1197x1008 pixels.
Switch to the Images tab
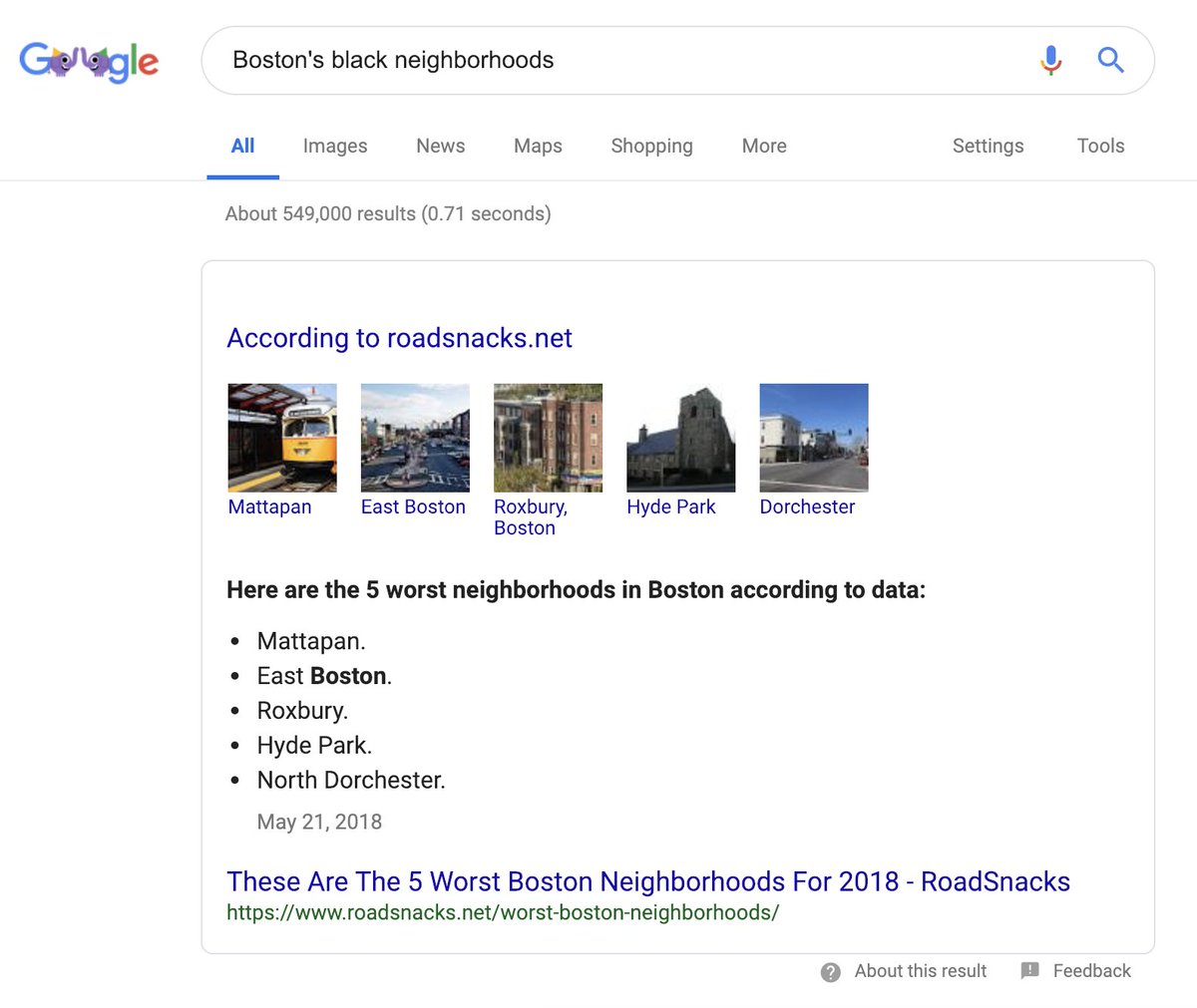tap(335, 147)
